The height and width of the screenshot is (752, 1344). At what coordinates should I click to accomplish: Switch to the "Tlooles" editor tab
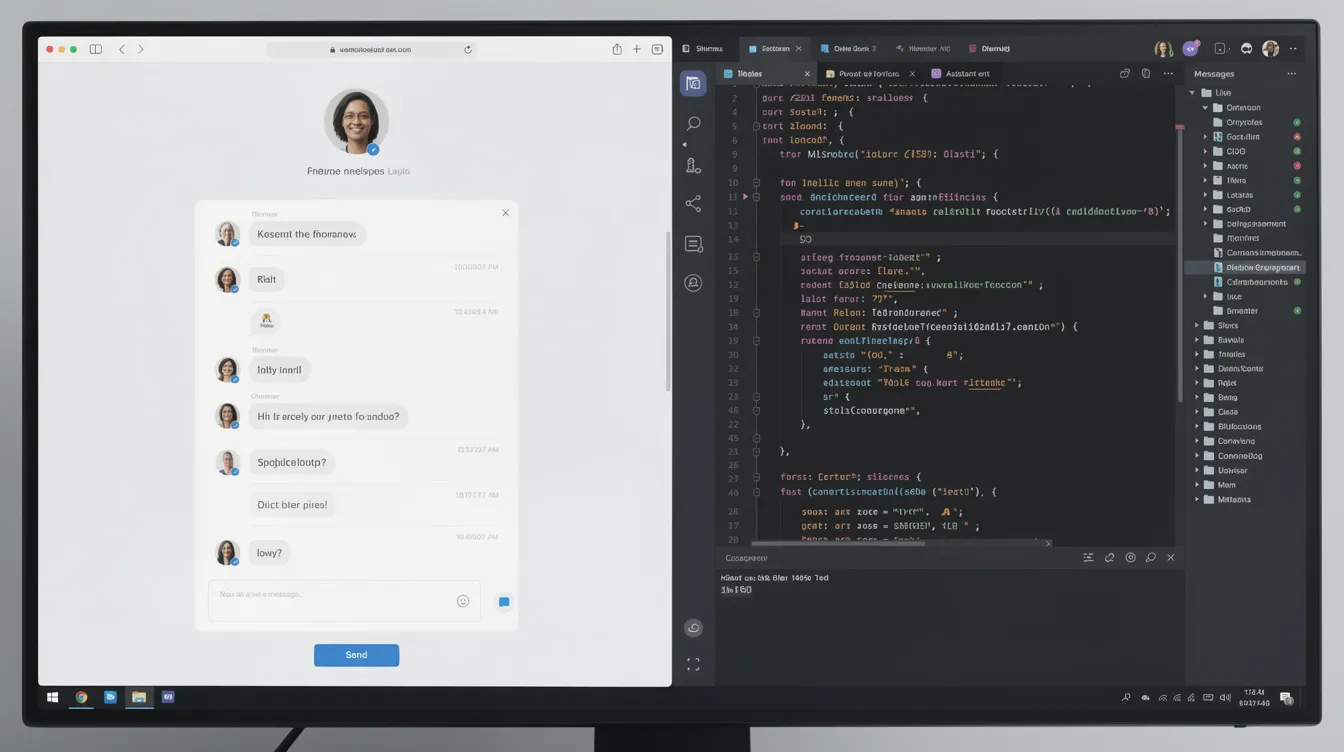click(x=766, y=74)
